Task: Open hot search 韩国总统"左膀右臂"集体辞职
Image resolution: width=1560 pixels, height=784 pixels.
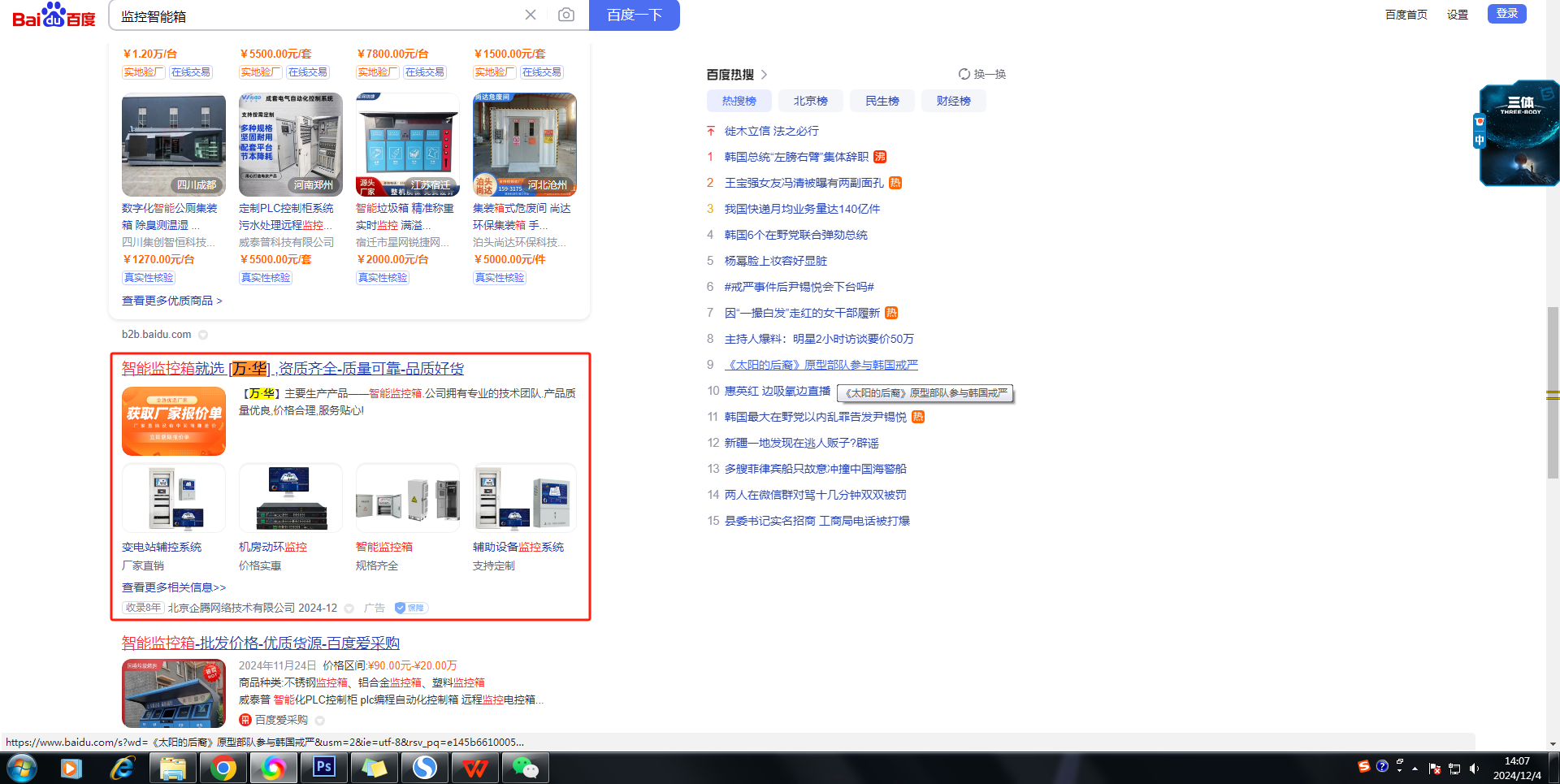Action: pos(796,157)
